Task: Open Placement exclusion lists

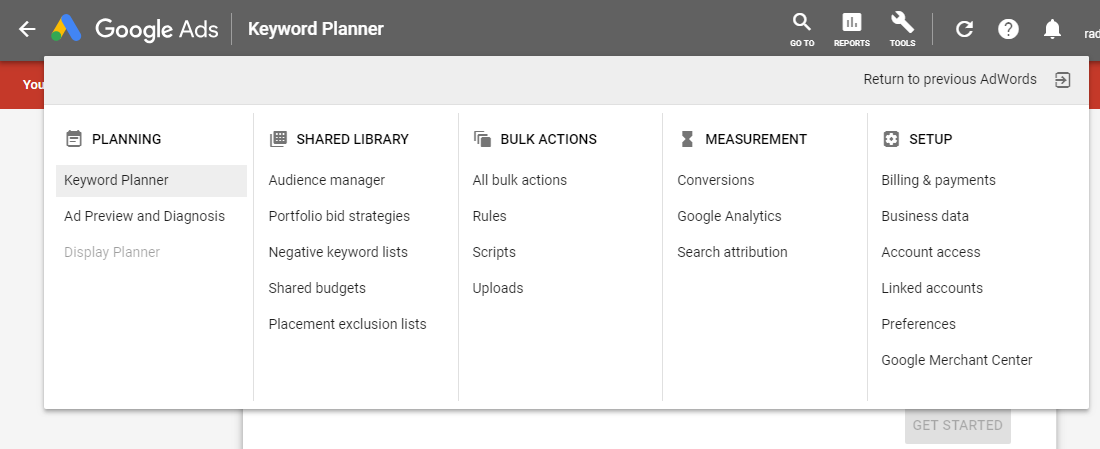Action: click(347, 324)
